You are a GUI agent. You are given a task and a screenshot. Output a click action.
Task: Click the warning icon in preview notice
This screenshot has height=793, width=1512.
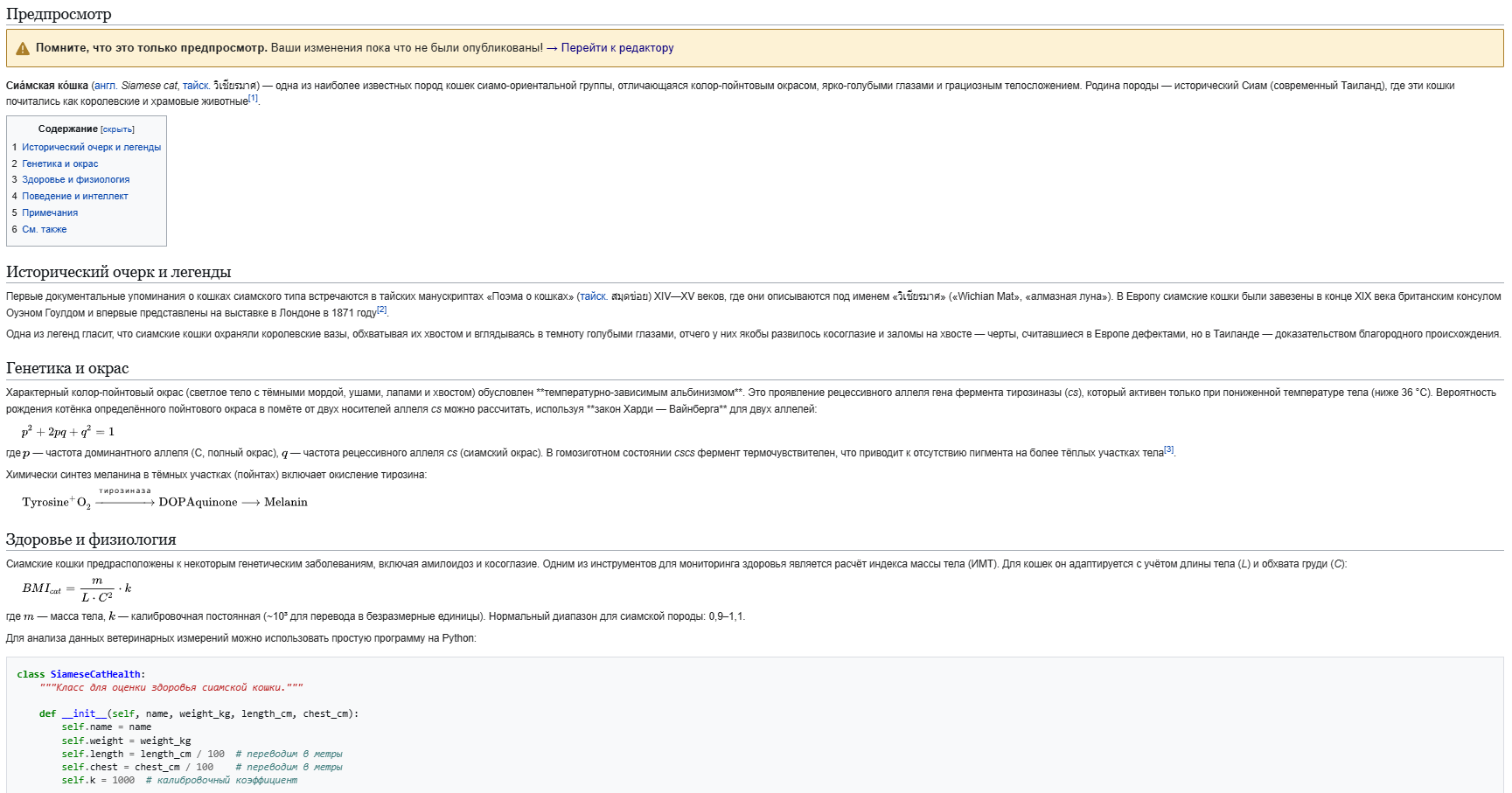click(23, 49)
